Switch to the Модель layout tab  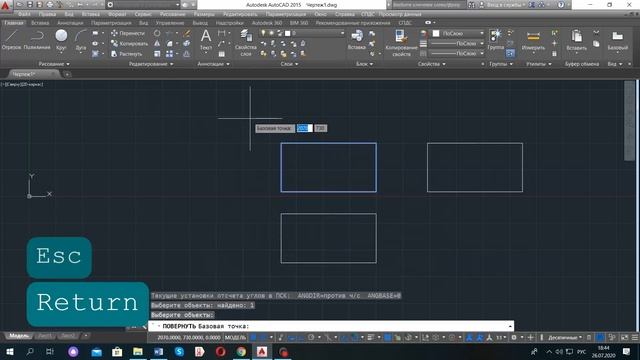coord(19,336)
